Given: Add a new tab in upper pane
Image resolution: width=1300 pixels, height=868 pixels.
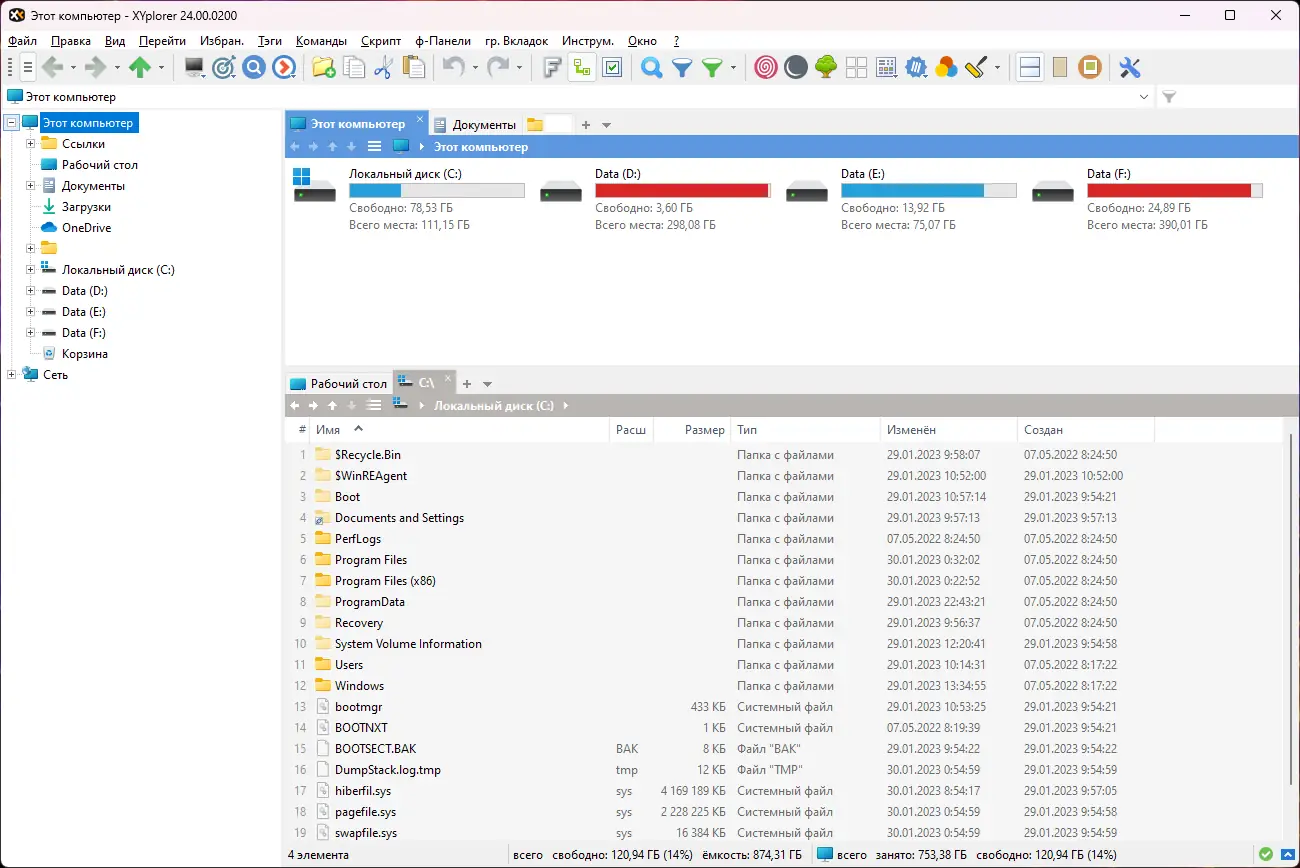Looking at the screenshot, I should 586,125.
